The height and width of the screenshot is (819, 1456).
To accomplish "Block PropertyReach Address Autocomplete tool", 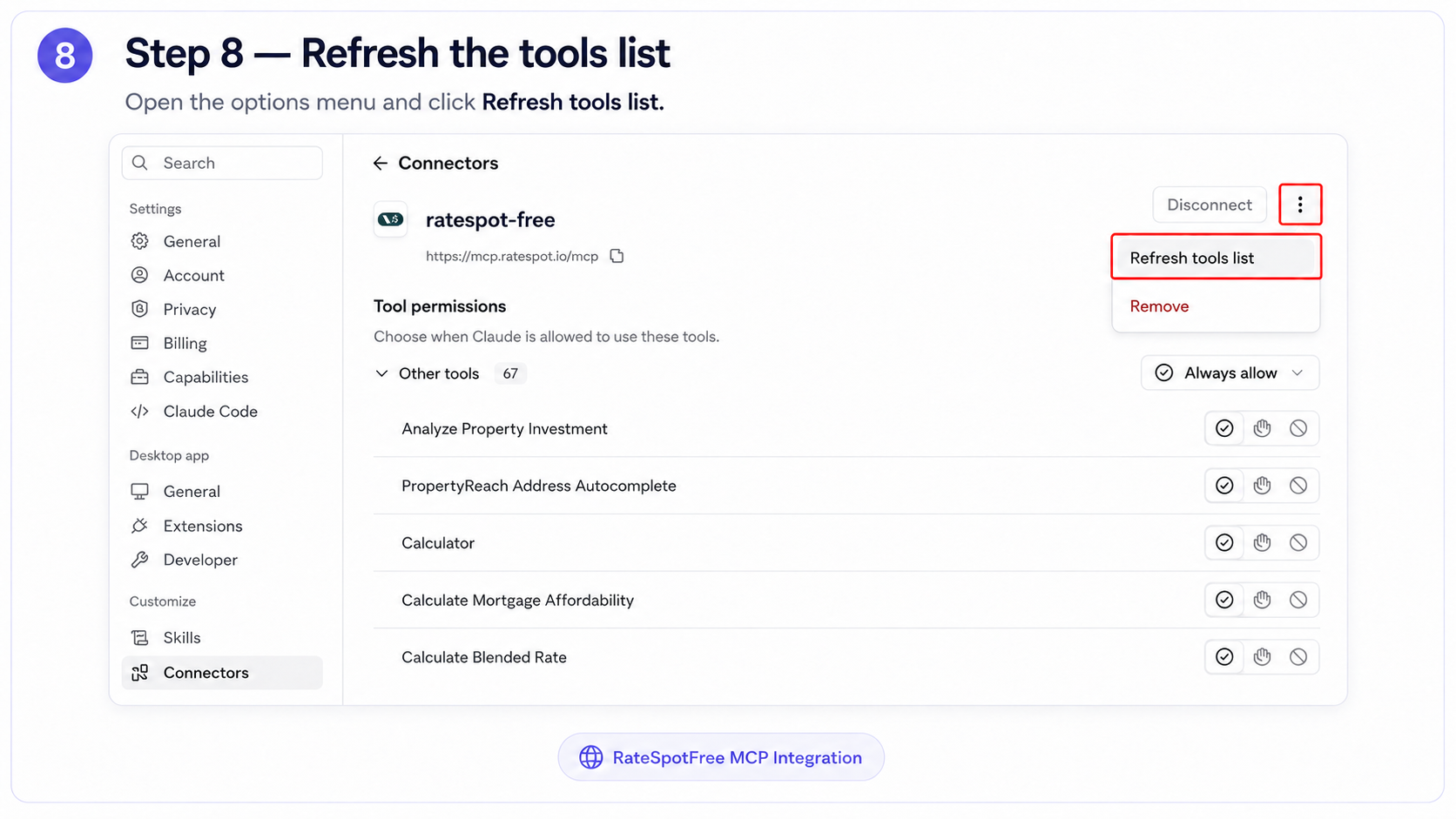I will point(1298,486).
